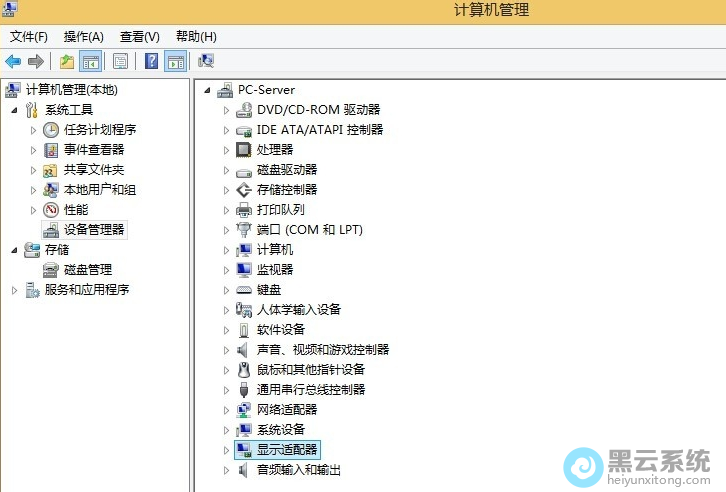Image resolution: width=726 pixels, height=492 pixels.
Task: Open the 查看(V) menu
Action: (139, 37)
